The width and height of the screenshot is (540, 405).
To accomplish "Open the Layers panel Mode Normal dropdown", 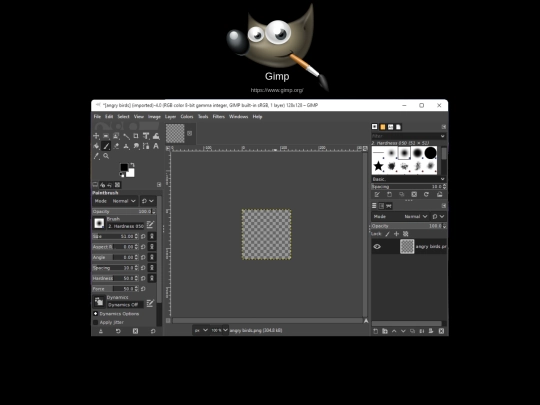I will click(401, 216).
